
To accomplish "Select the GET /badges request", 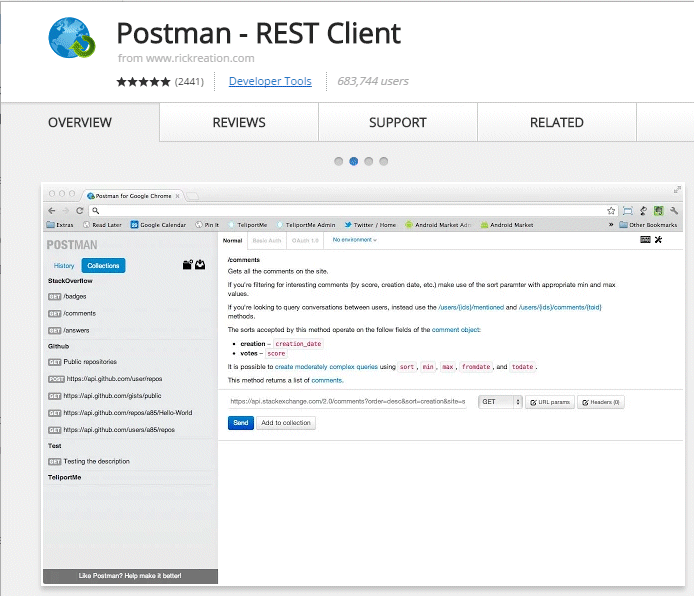I will [x=67, y=296].
